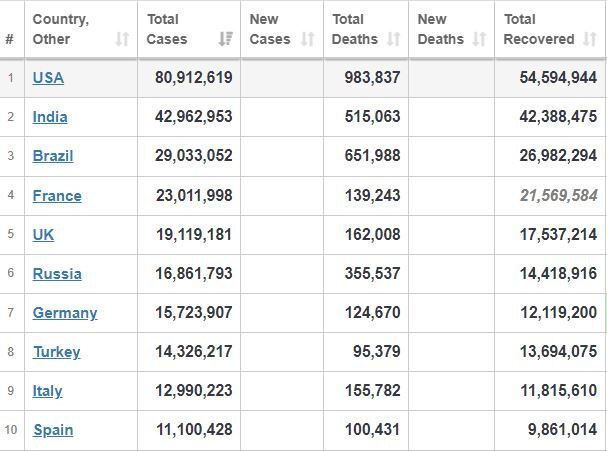Sort by Total Deaths arrow icon
The image size is (607, 451).
coord(394,39)
